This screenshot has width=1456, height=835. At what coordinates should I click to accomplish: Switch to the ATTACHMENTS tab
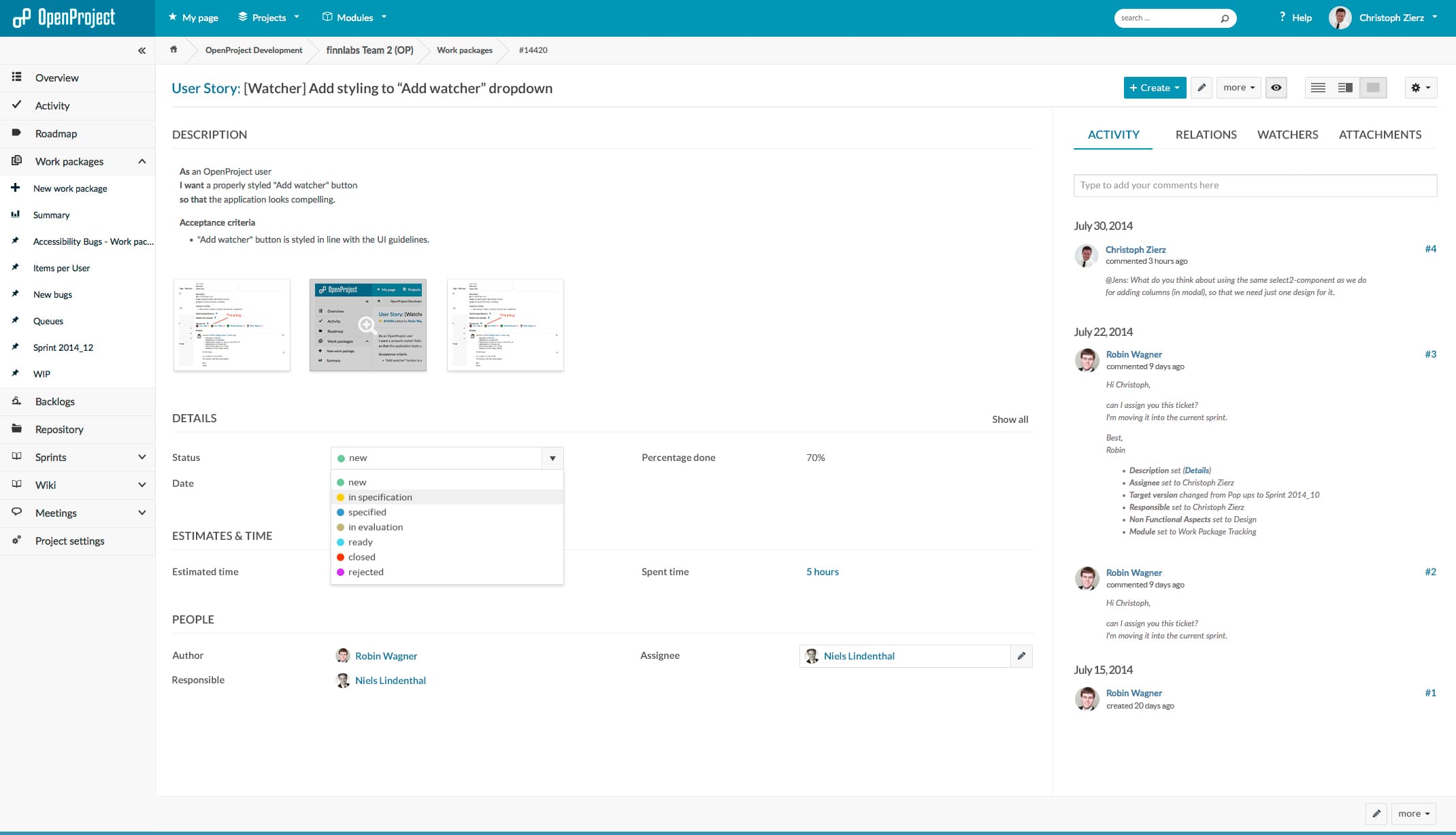pyautogui.click(x=1380, y=135)
